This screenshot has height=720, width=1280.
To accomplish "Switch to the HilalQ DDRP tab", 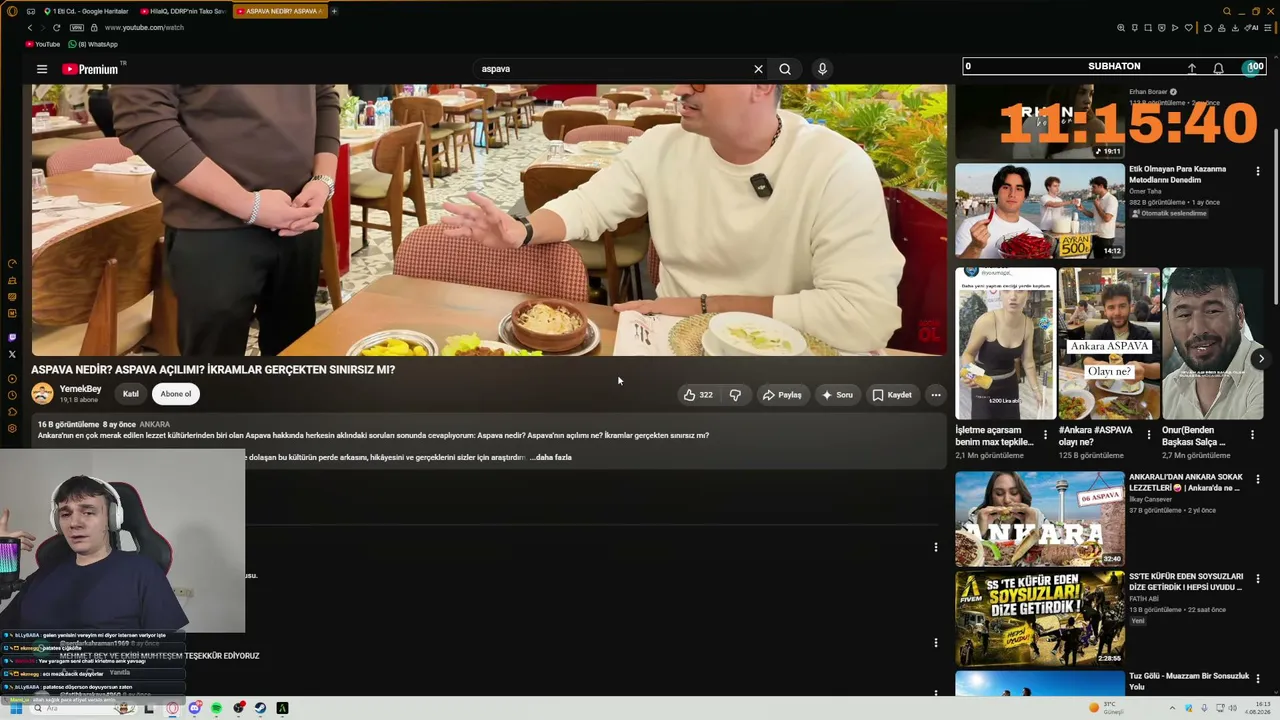I will pos(184,11).
